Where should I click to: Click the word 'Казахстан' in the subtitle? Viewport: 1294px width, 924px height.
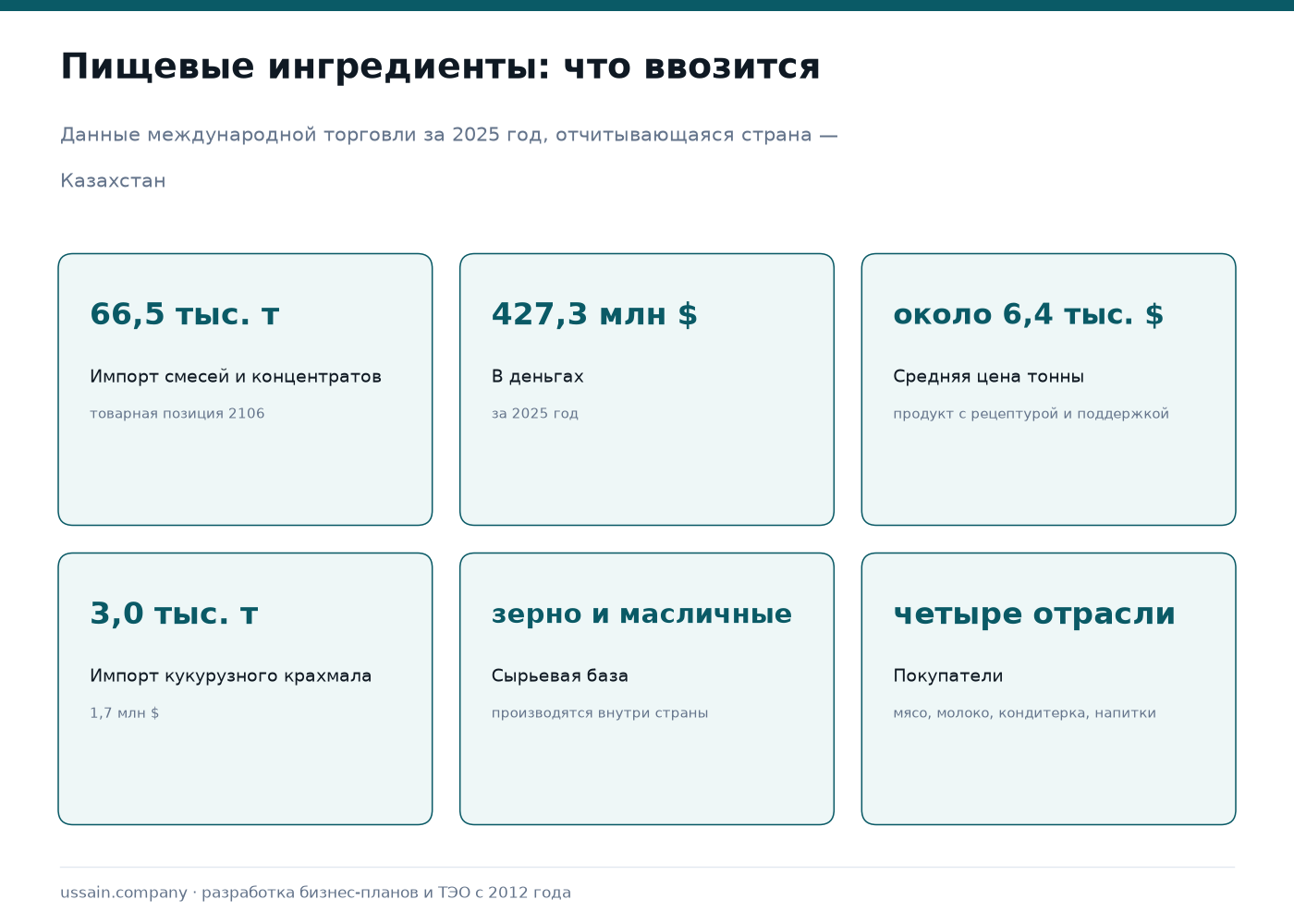point(113,181)
